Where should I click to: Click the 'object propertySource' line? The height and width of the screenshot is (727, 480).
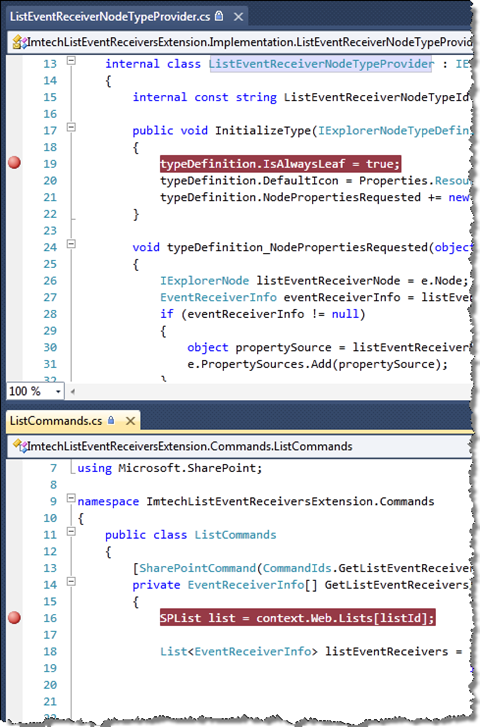coord(329,347)
